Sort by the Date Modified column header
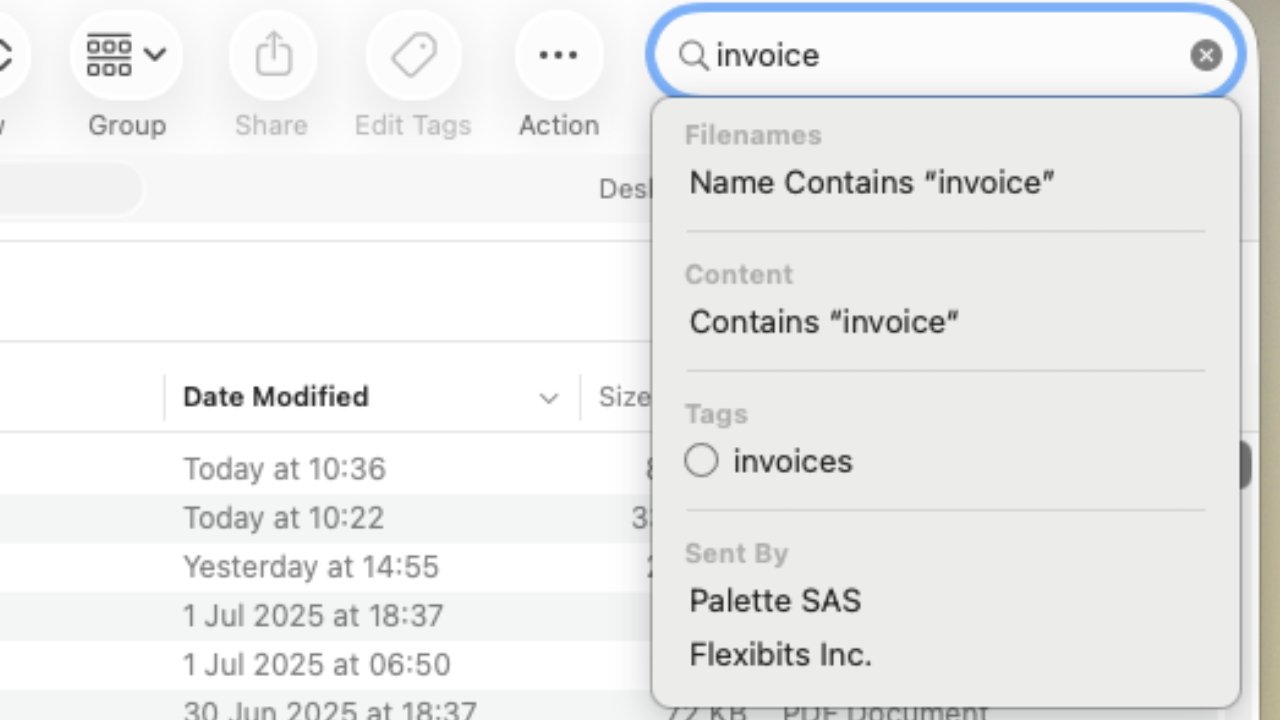The width and height of the screenshot is (1280, 720). click(372, 397)
